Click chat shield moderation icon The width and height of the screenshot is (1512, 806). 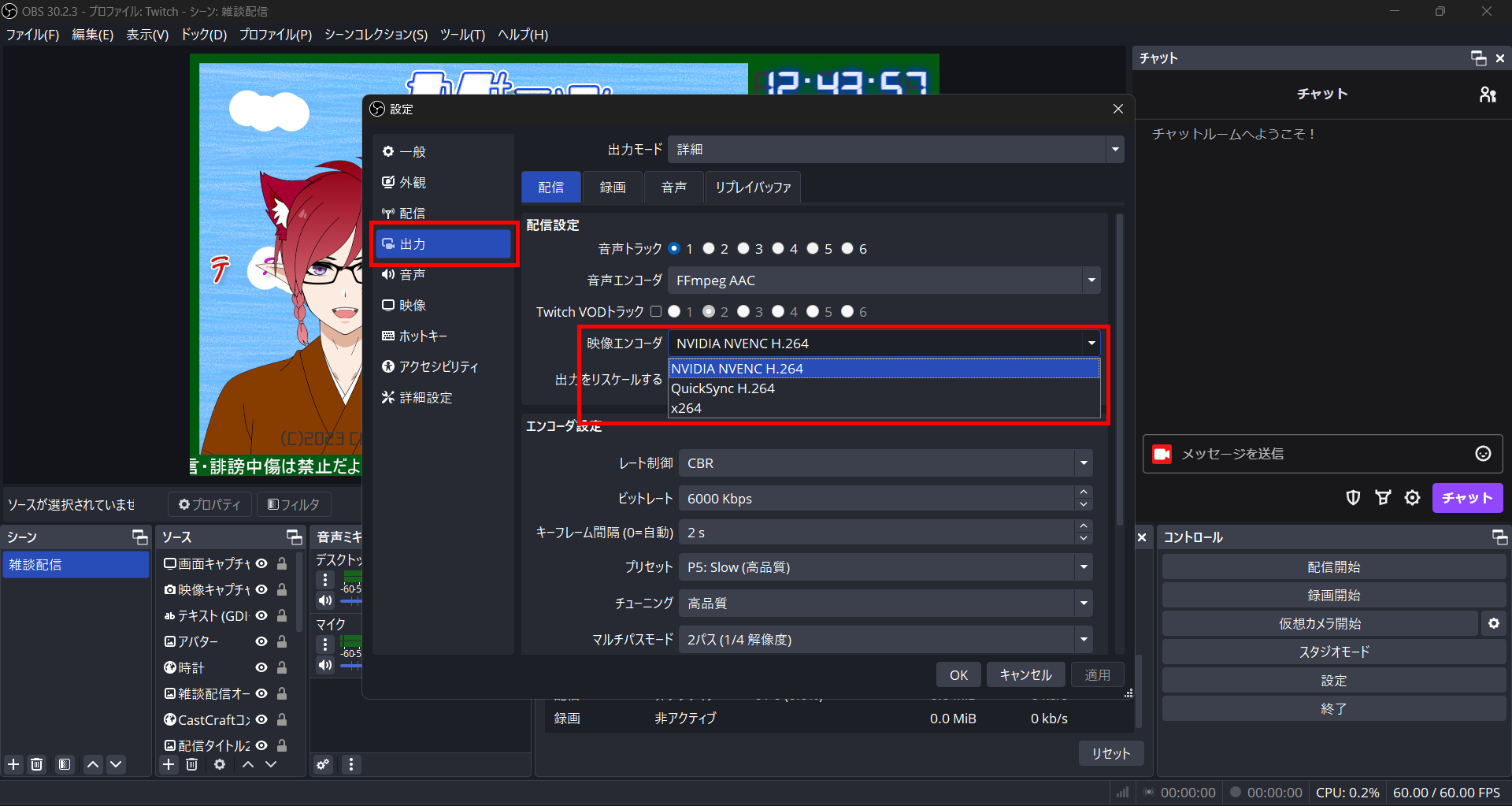pos(1353,497)
